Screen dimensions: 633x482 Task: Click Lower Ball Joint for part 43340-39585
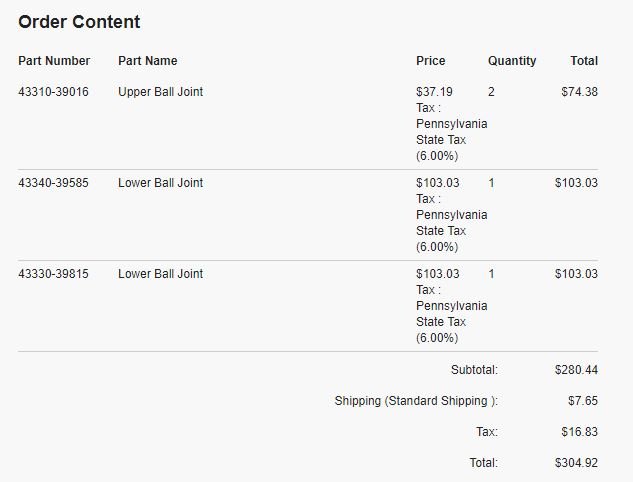pyautogui.click(x=161, y=182)
